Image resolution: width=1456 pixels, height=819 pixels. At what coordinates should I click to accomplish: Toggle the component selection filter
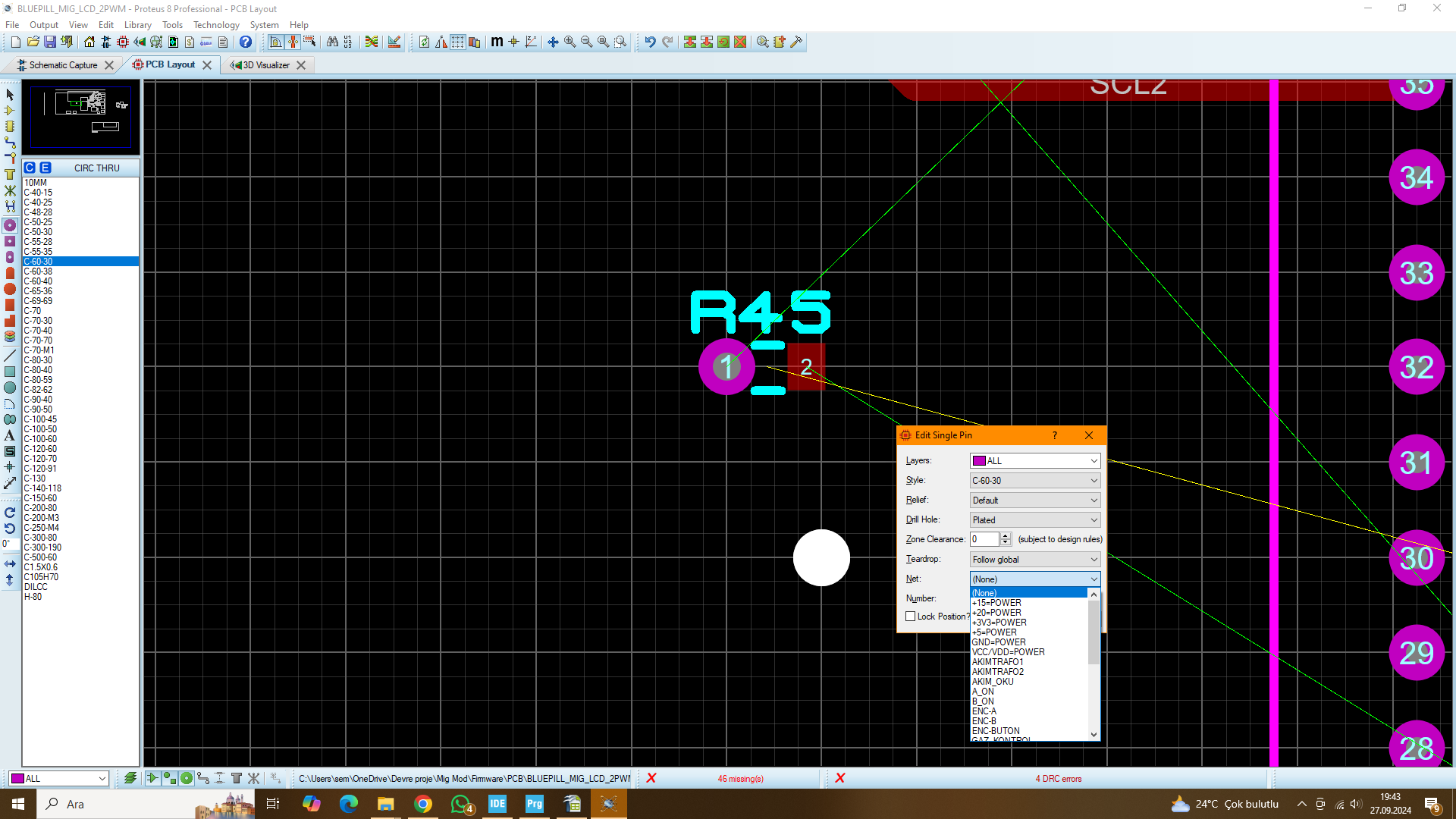[152, 778]
